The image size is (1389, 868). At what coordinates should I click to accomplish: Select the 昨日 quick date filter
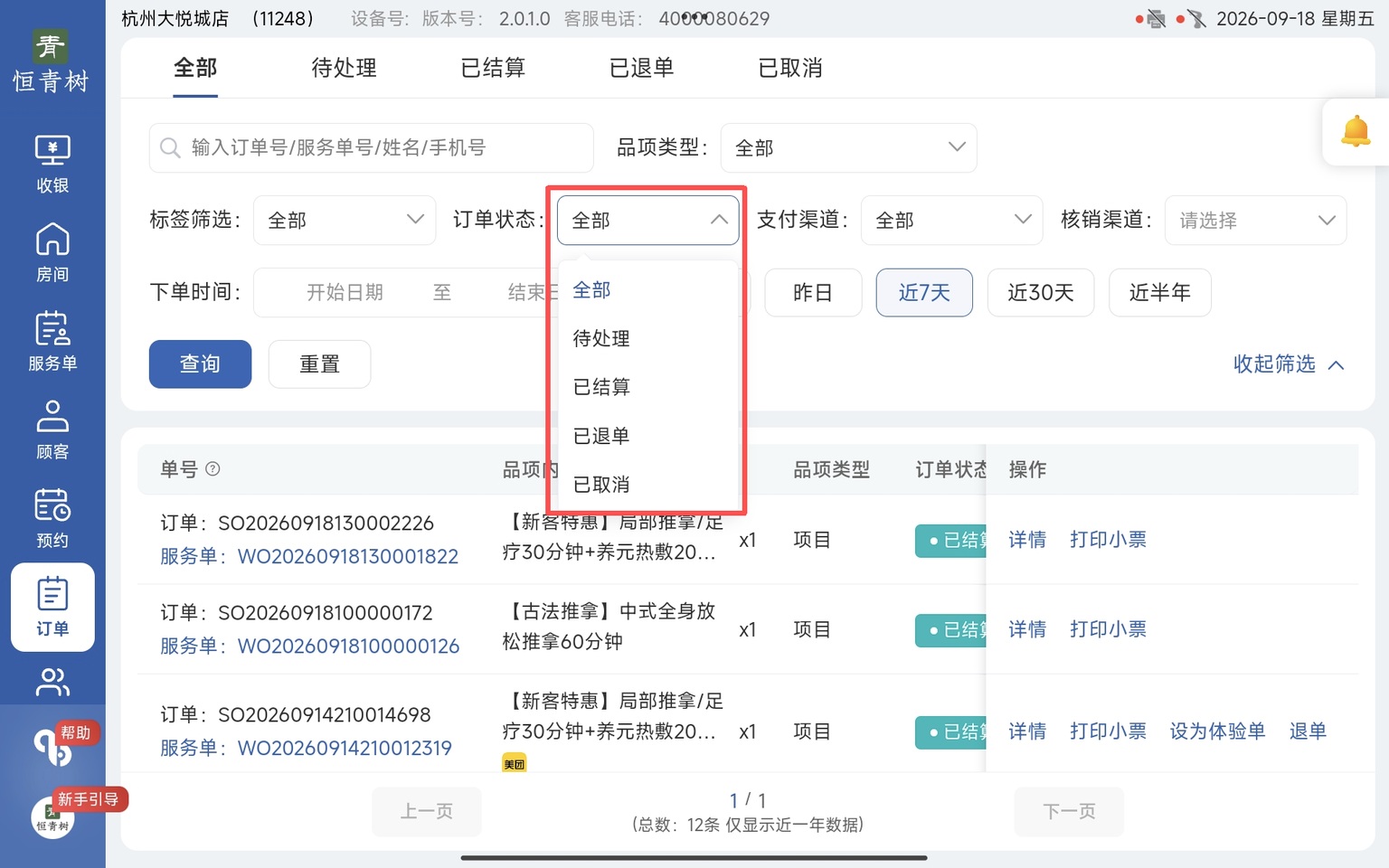[x=813, y=292]
